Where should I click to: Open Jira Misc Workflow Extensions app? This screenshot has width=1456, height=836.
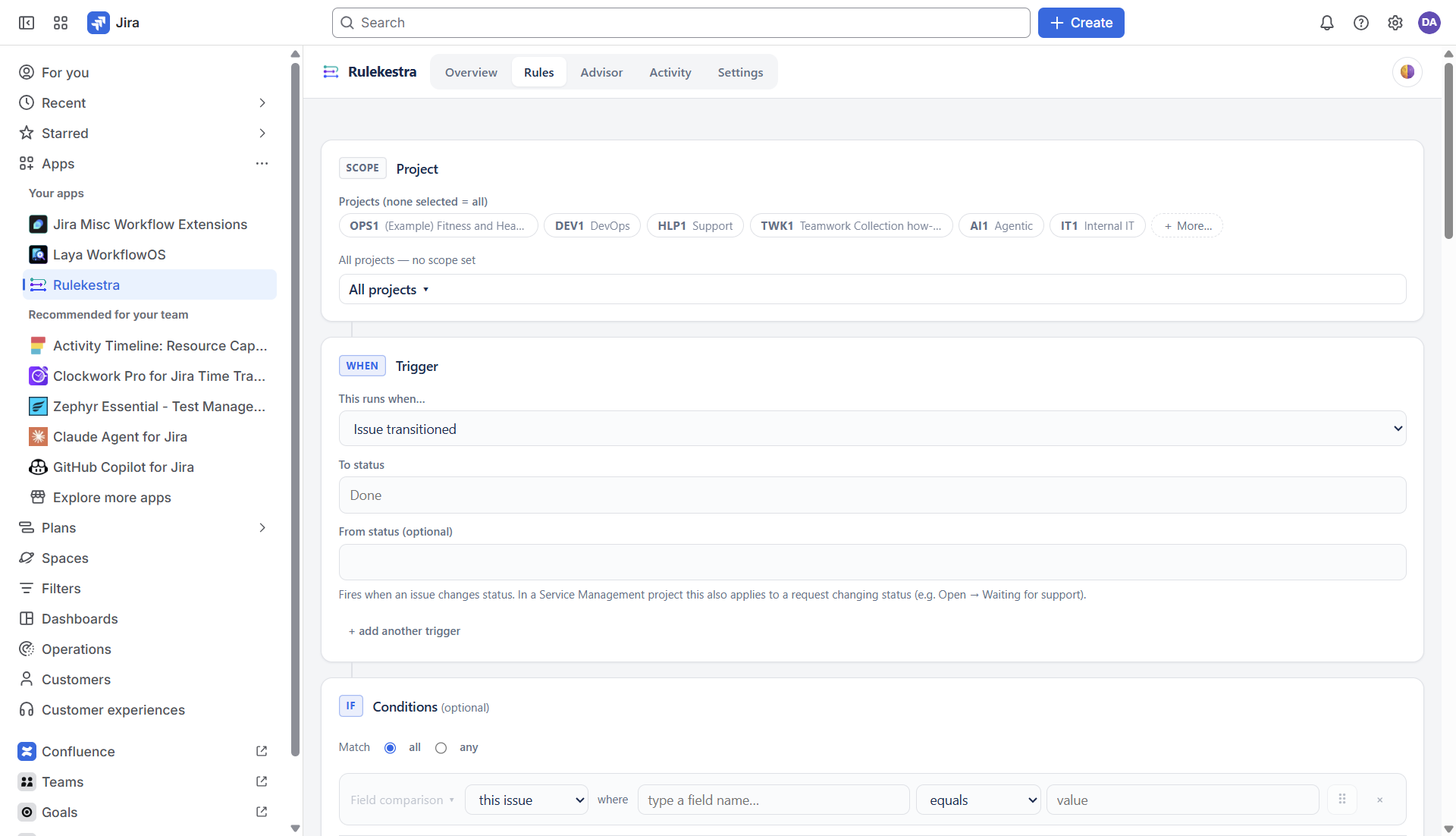click(x=149, y=225)
